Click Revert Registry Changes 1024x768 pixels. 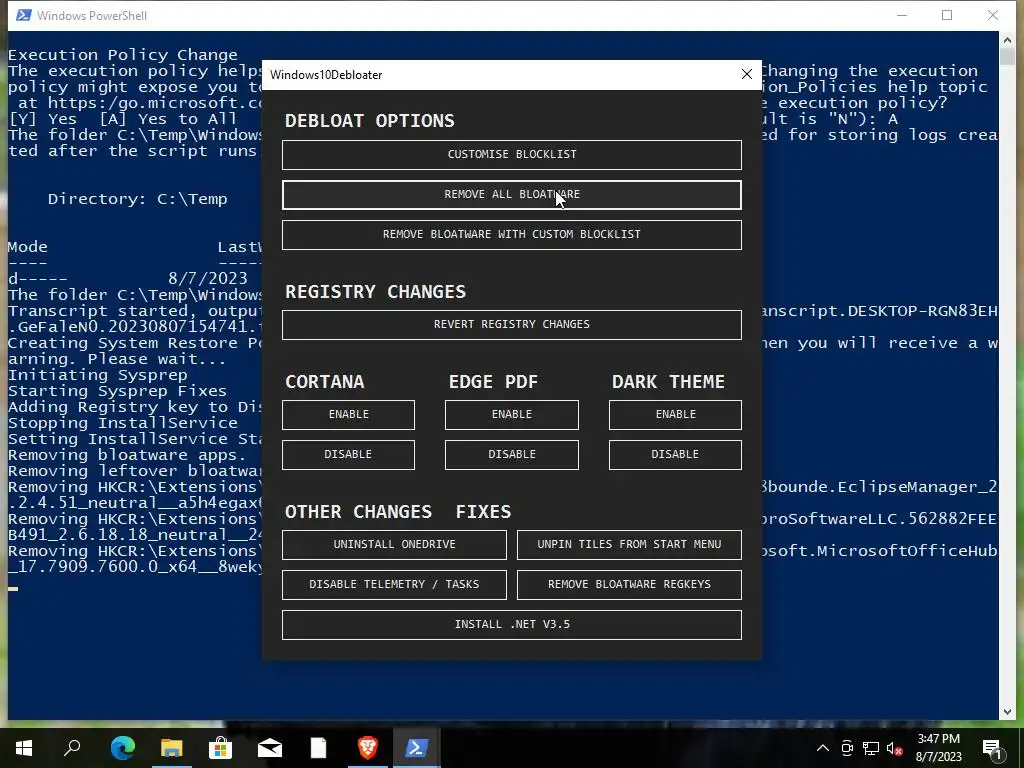click(x=511, y=325)
